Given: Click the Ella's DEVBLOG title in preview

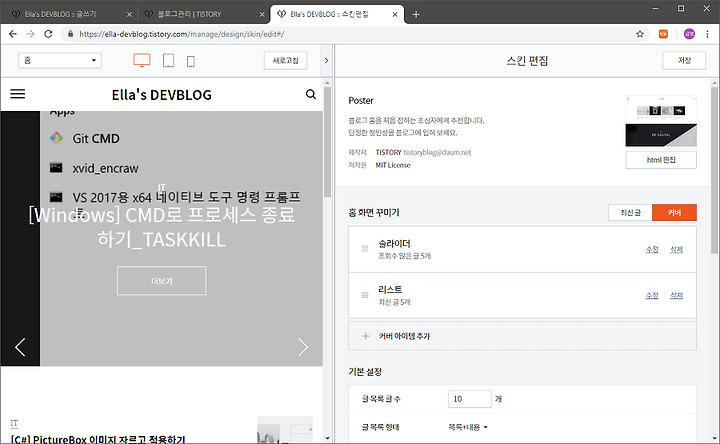Looking at the screenshot, I should point(162,95).
